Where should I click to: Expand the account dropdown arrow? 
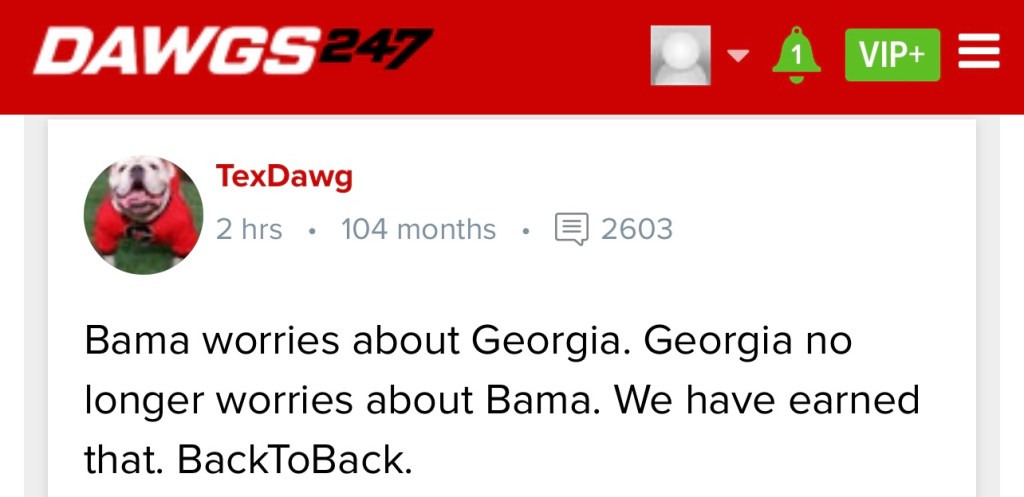(x=738, y=55)
